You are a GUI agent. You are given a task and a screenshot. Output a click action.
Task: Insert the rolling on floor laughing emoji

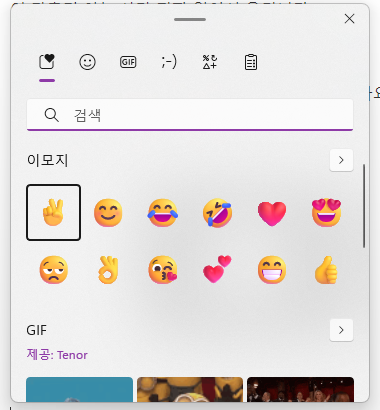(217, 212)
